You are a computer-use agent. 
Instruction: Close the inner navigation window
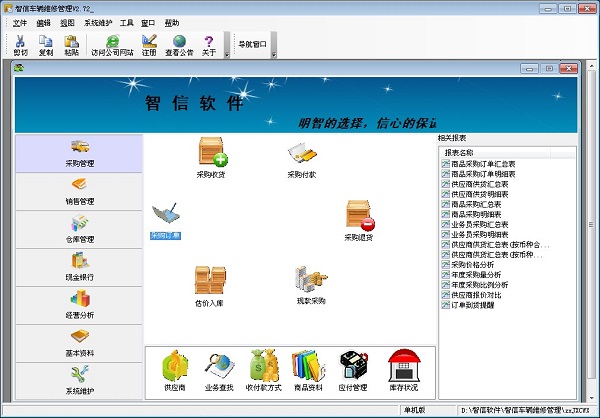(569, 69)
